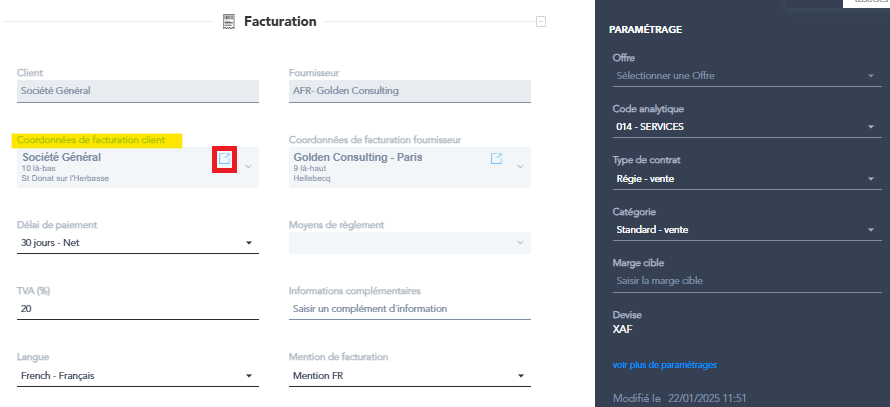Expand the Golden Consulting - Paris address chevron
Screen dimensions: 890x407
520,167
